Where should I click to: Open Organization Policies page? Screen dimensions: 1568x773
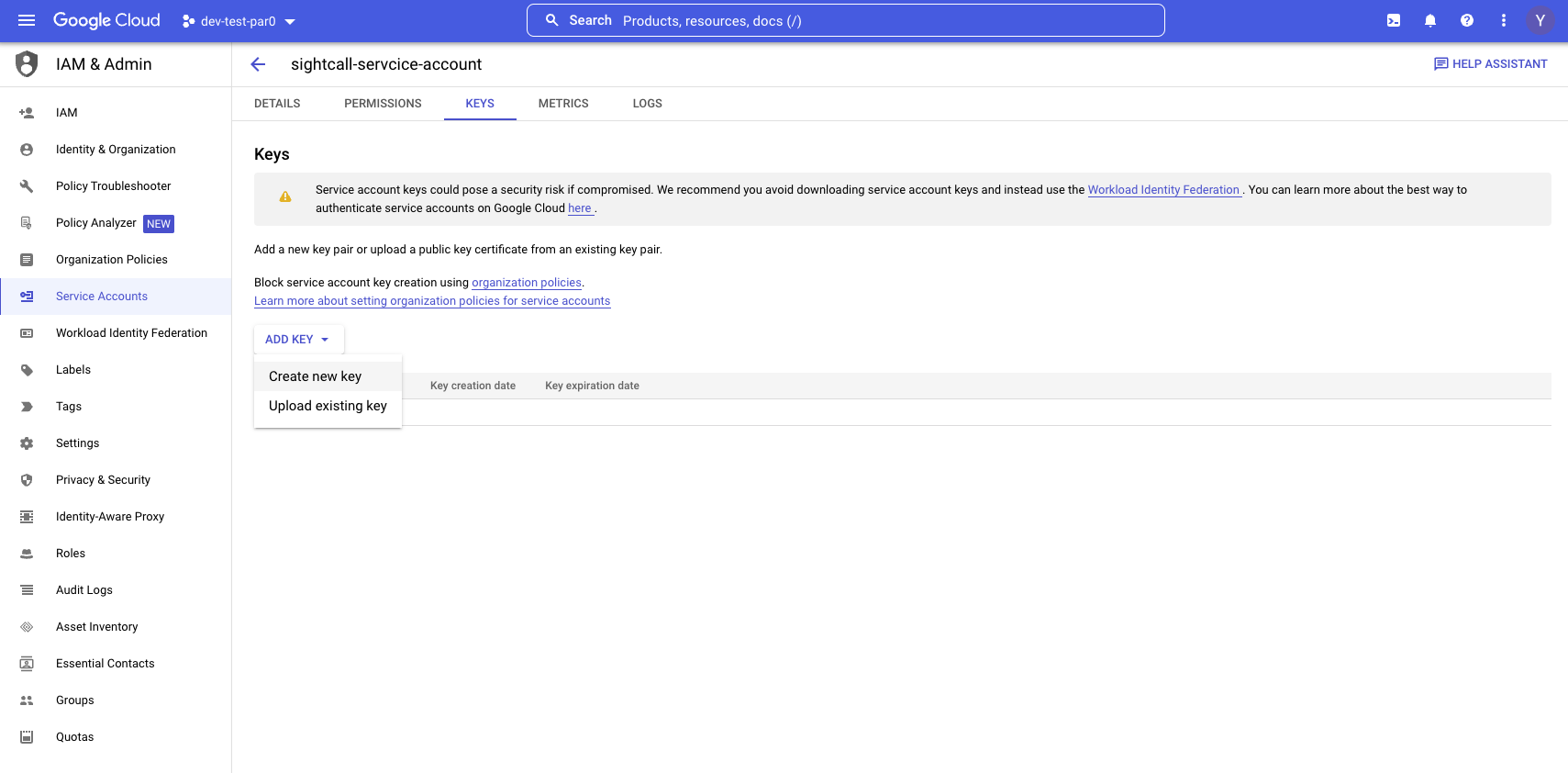116,260
